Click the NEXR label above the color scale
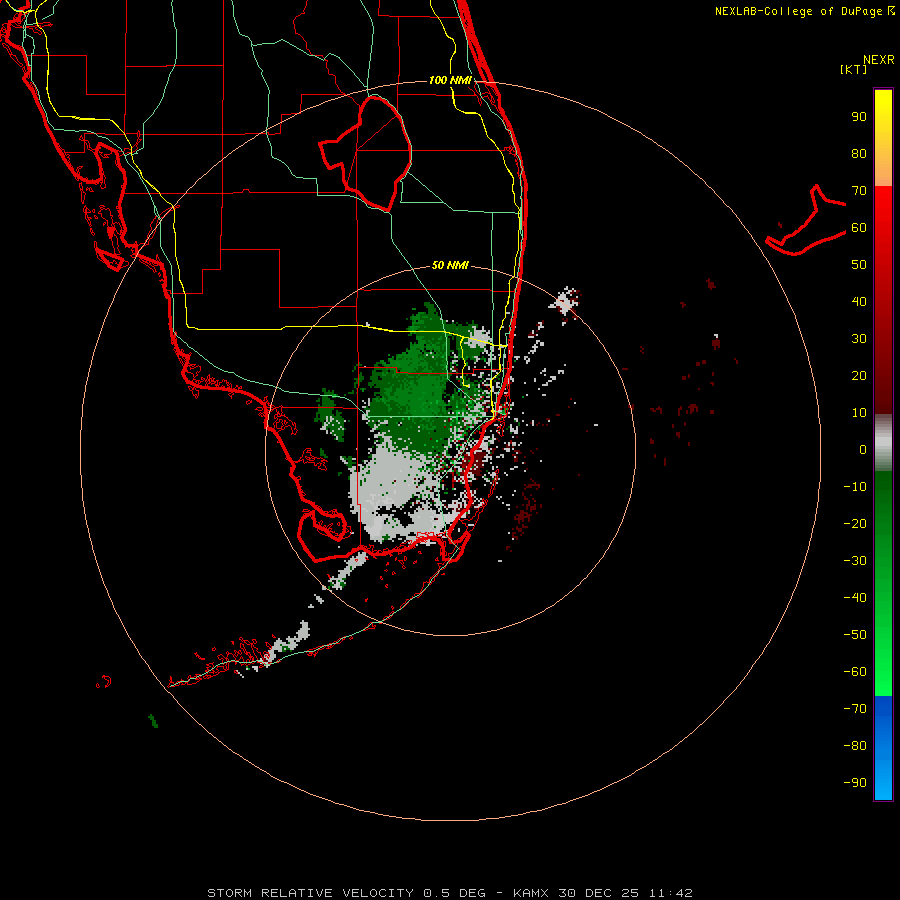The height and width of the screenshot is (900, 900). coord(878,60)
